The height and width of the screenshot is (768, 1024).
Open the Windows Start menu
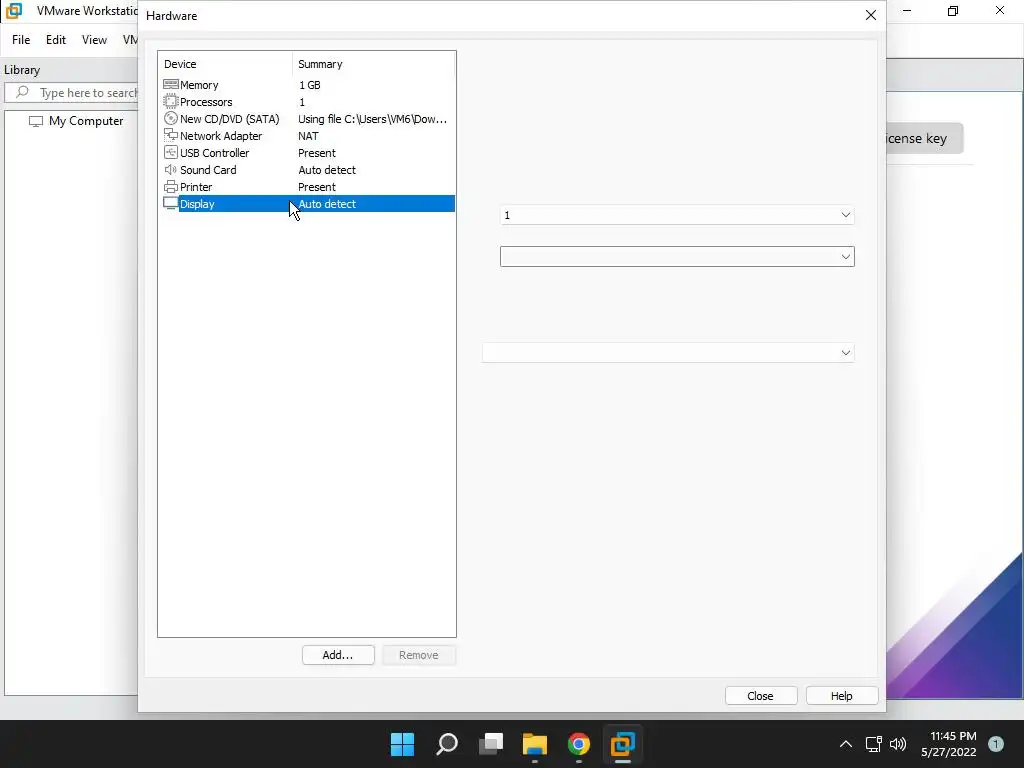click(x=402, y=744)
